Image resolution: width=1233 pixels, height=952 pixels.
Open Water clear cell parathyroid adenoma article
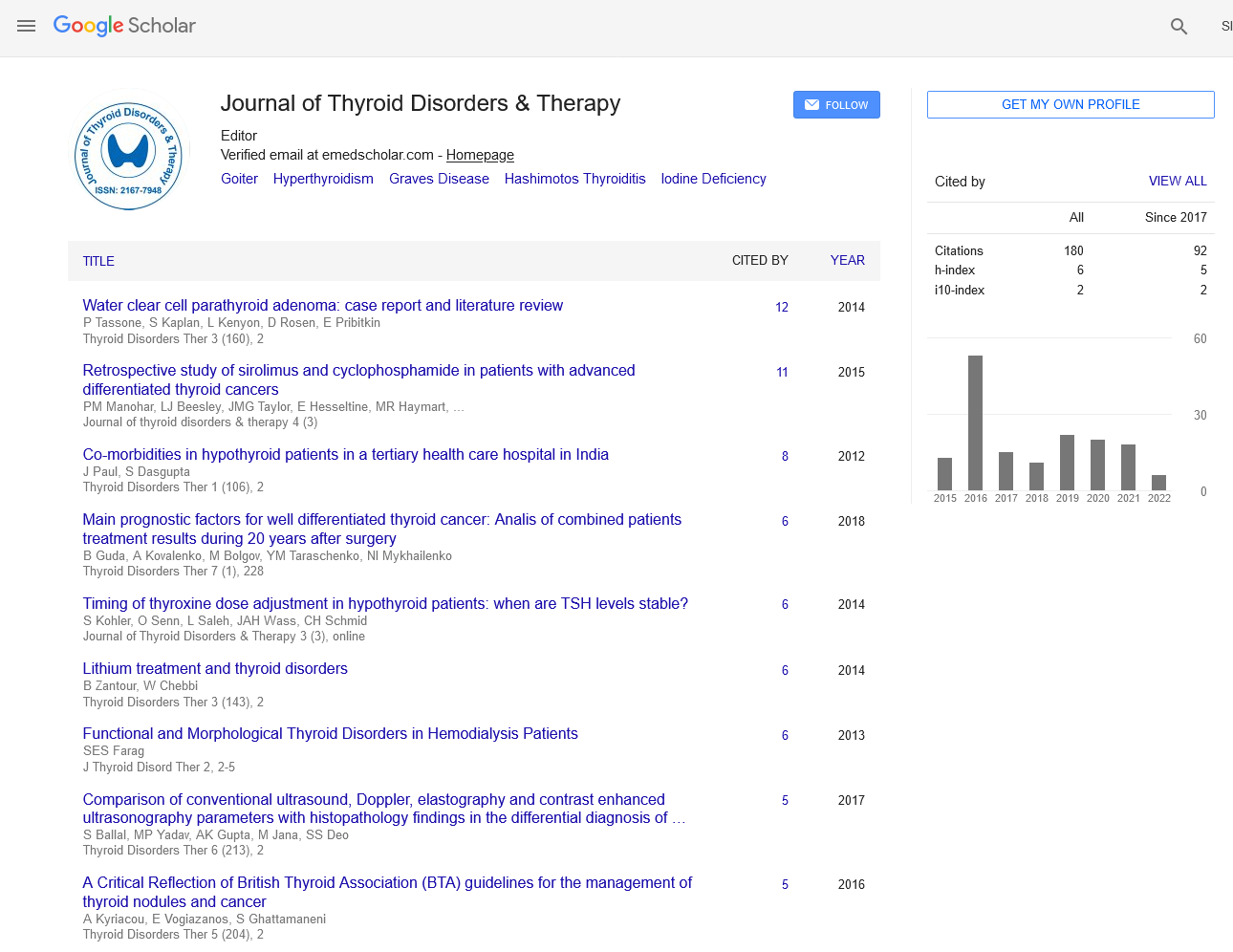[323, 306]
